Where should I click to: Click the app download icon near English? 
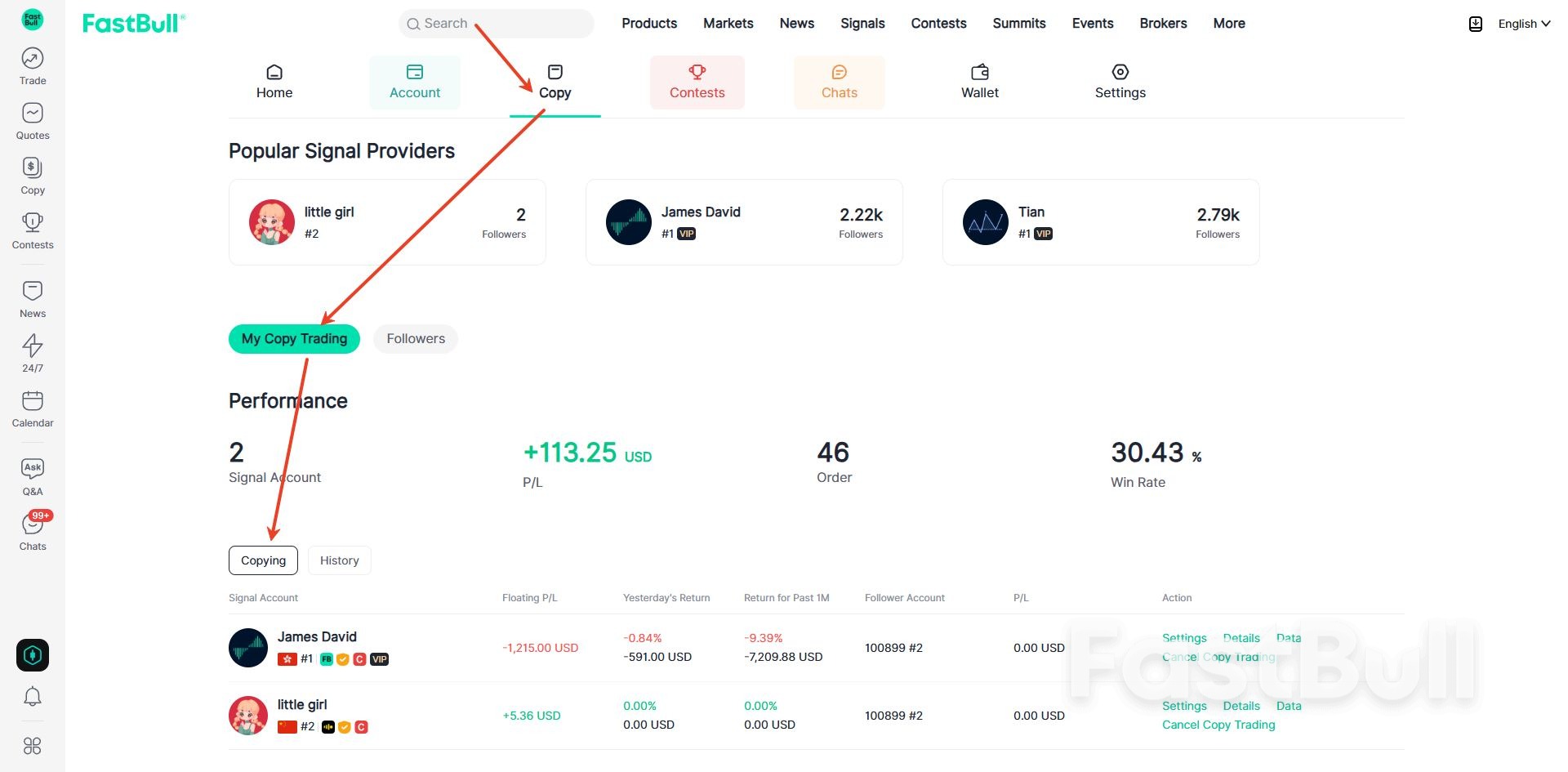pyautogui.click(x=1475, y=24)
